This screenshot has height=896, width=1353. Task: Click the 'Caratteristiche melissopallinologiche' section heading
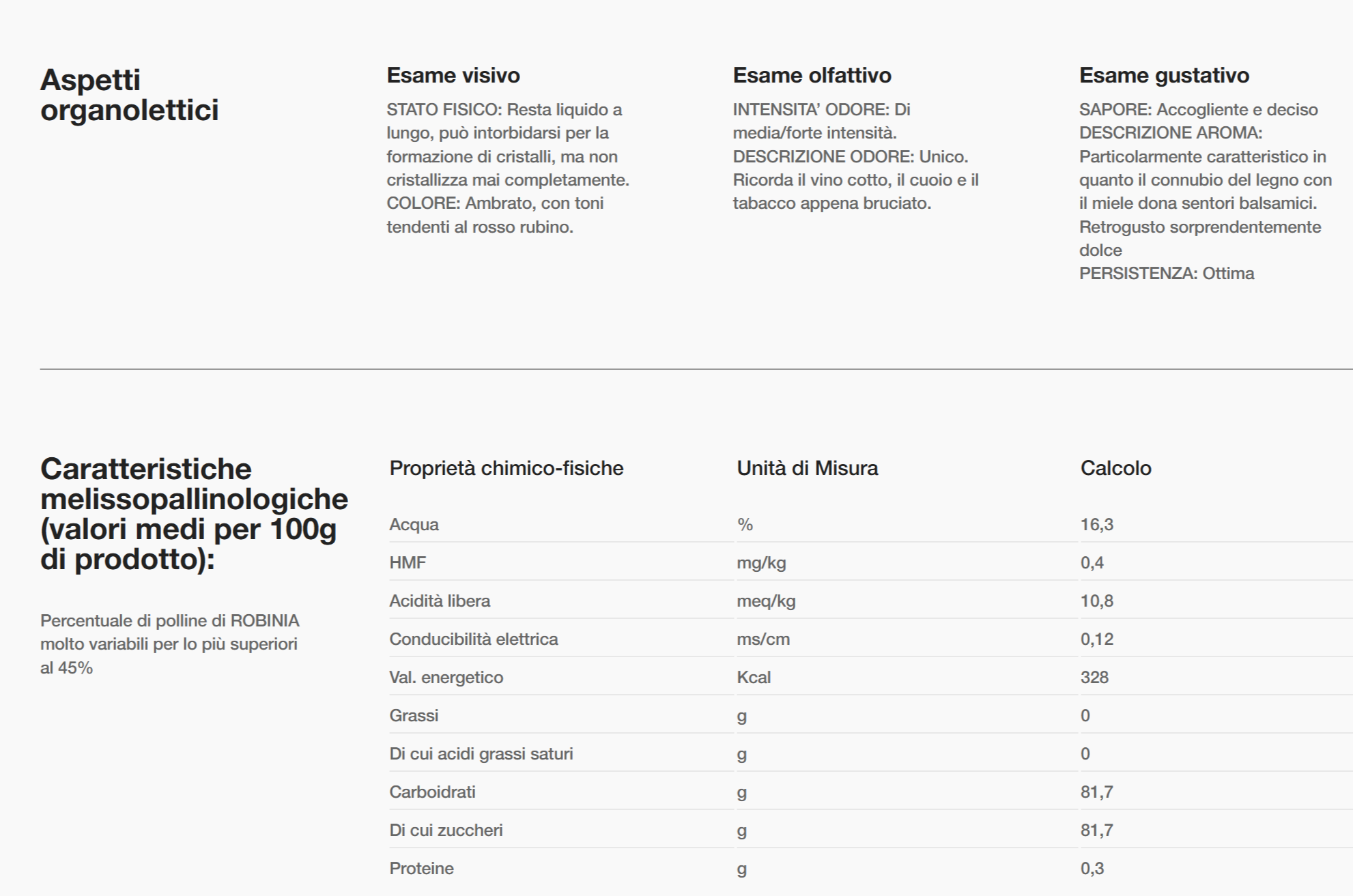tap(194, 513)
